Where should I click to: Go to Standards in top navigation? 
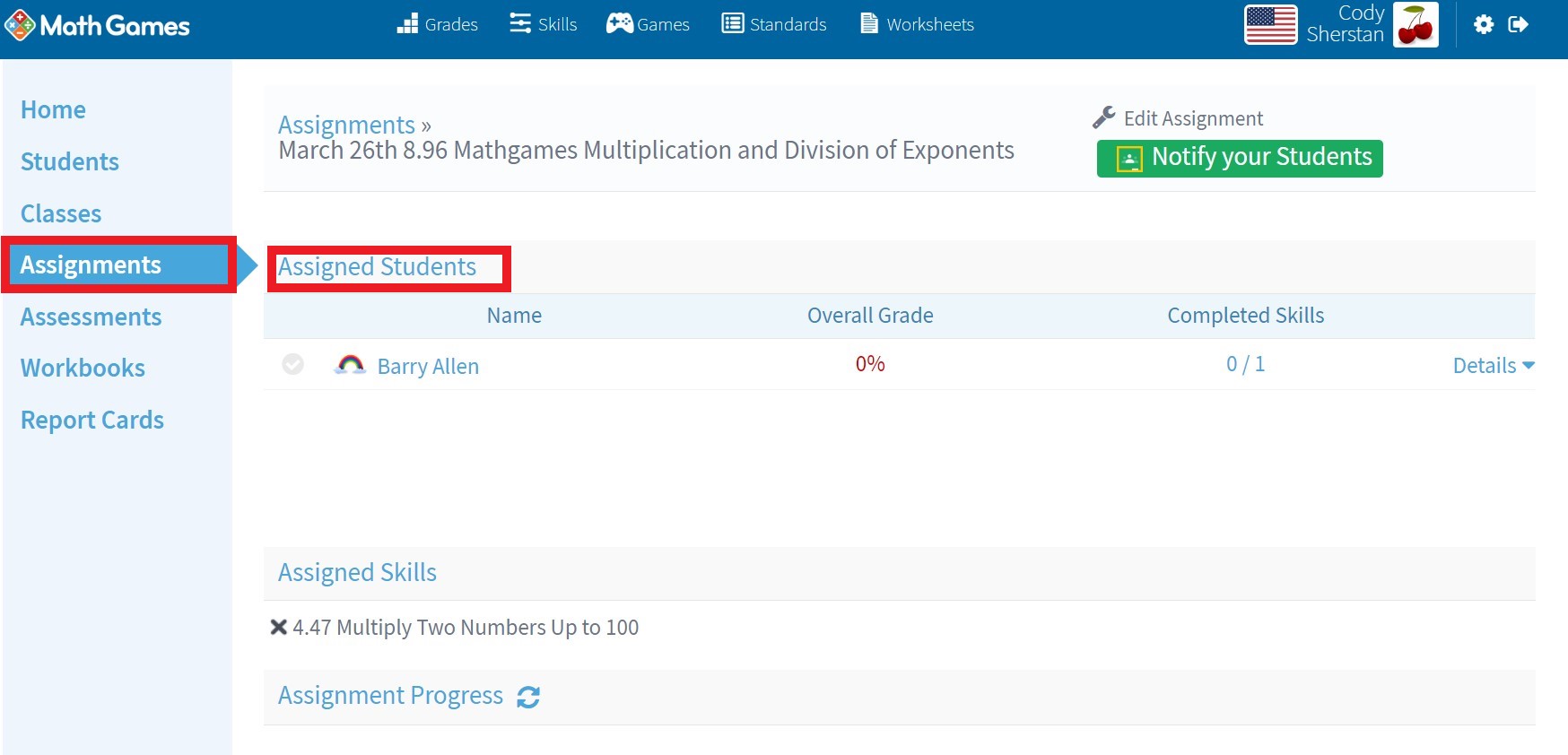click(774, 24)
